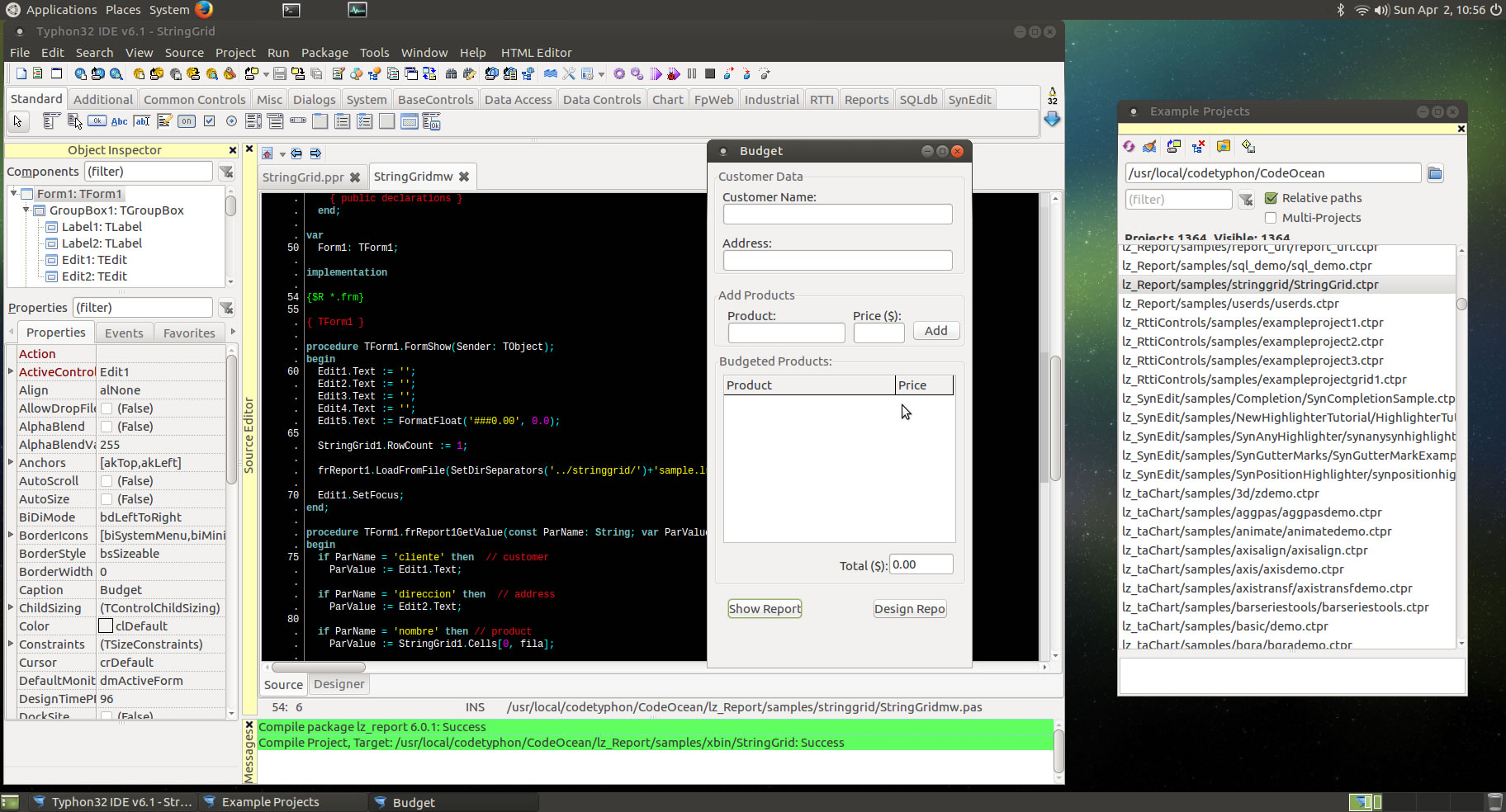This screenshot has width=1506, height=812.
Task: Pick the TLabel 'Abc' component icon
Action: [x=119, y=121]
